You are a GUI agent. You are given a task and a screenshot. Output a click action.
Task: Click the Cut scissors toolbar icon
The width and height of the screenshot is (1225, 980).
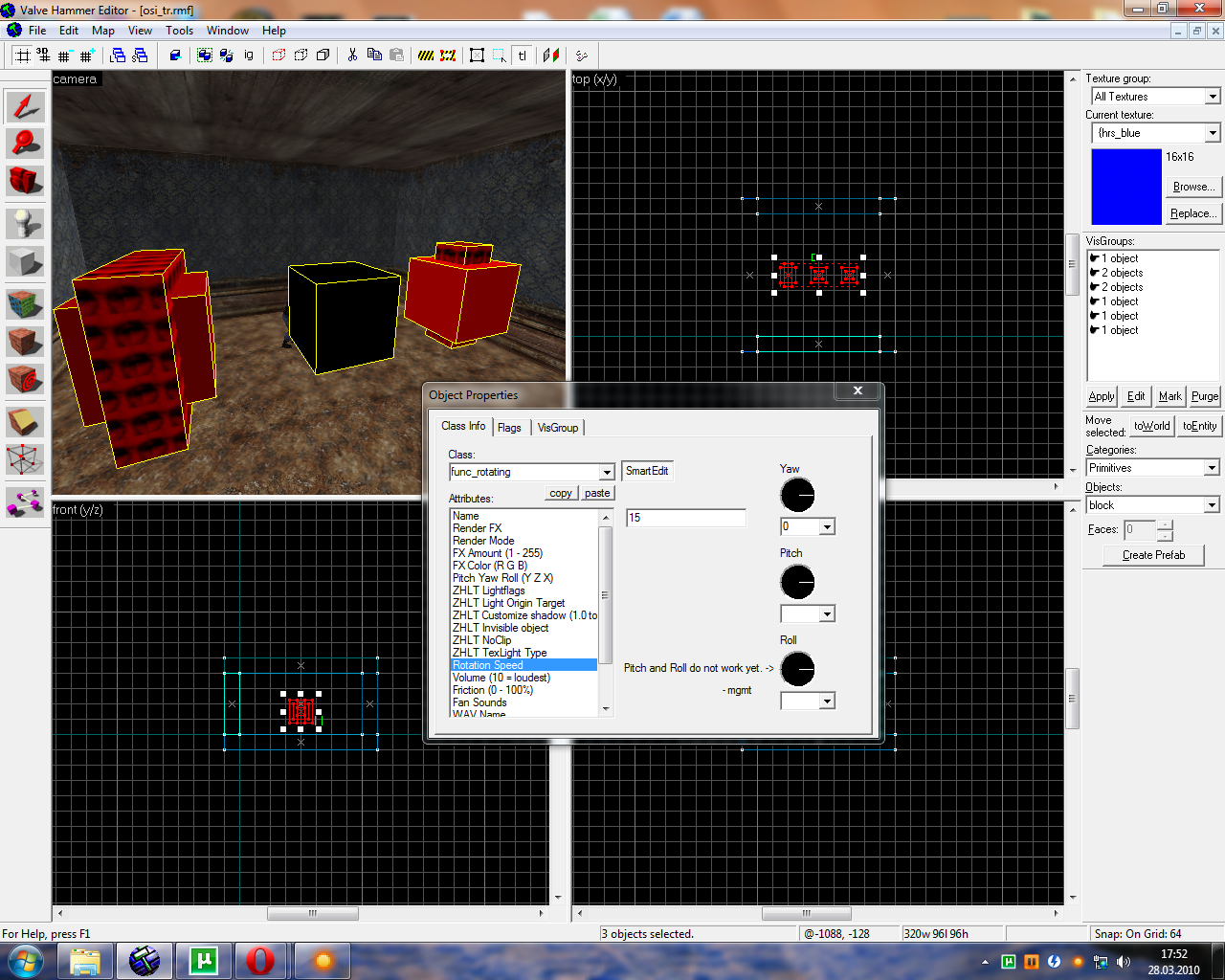[x=352, y=55]
